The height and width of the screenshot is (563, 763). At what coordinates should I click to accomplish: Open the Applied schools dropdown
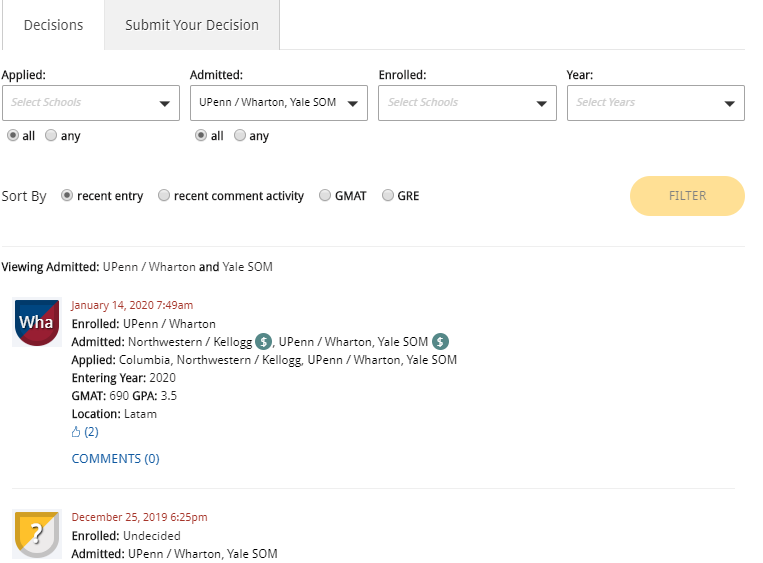click(91, 103)
